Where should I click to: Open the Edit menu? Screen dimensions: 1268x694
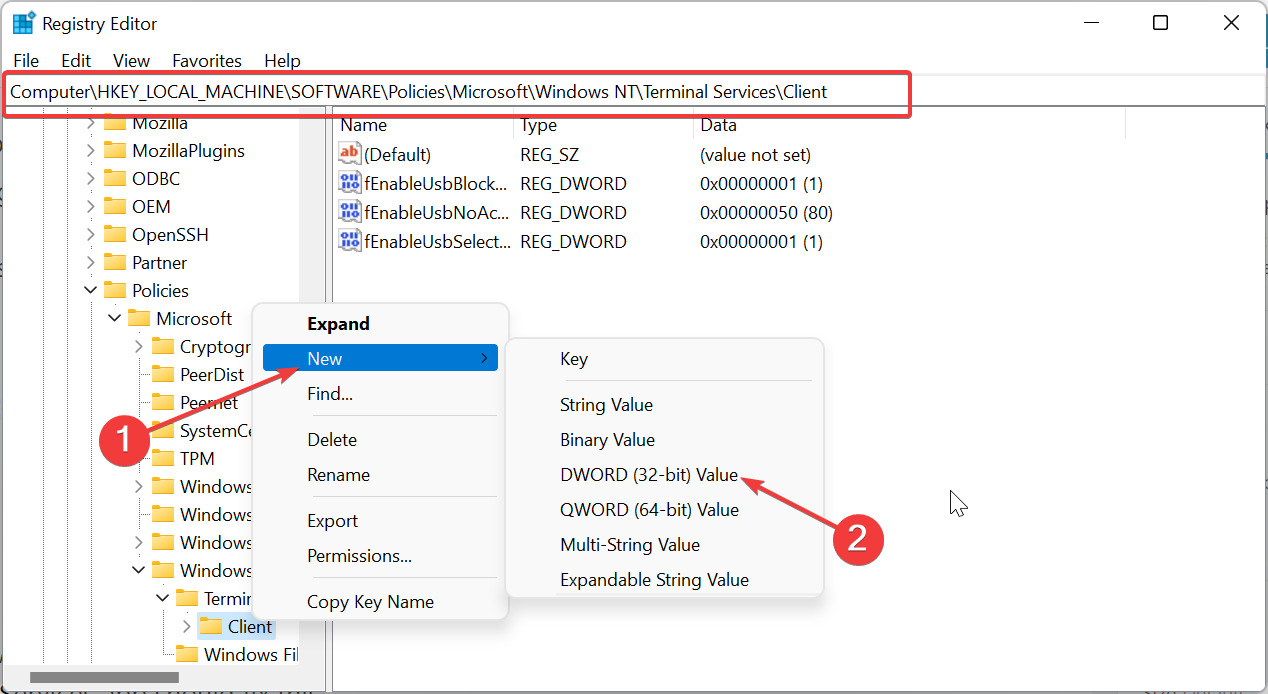click(76, 61)
